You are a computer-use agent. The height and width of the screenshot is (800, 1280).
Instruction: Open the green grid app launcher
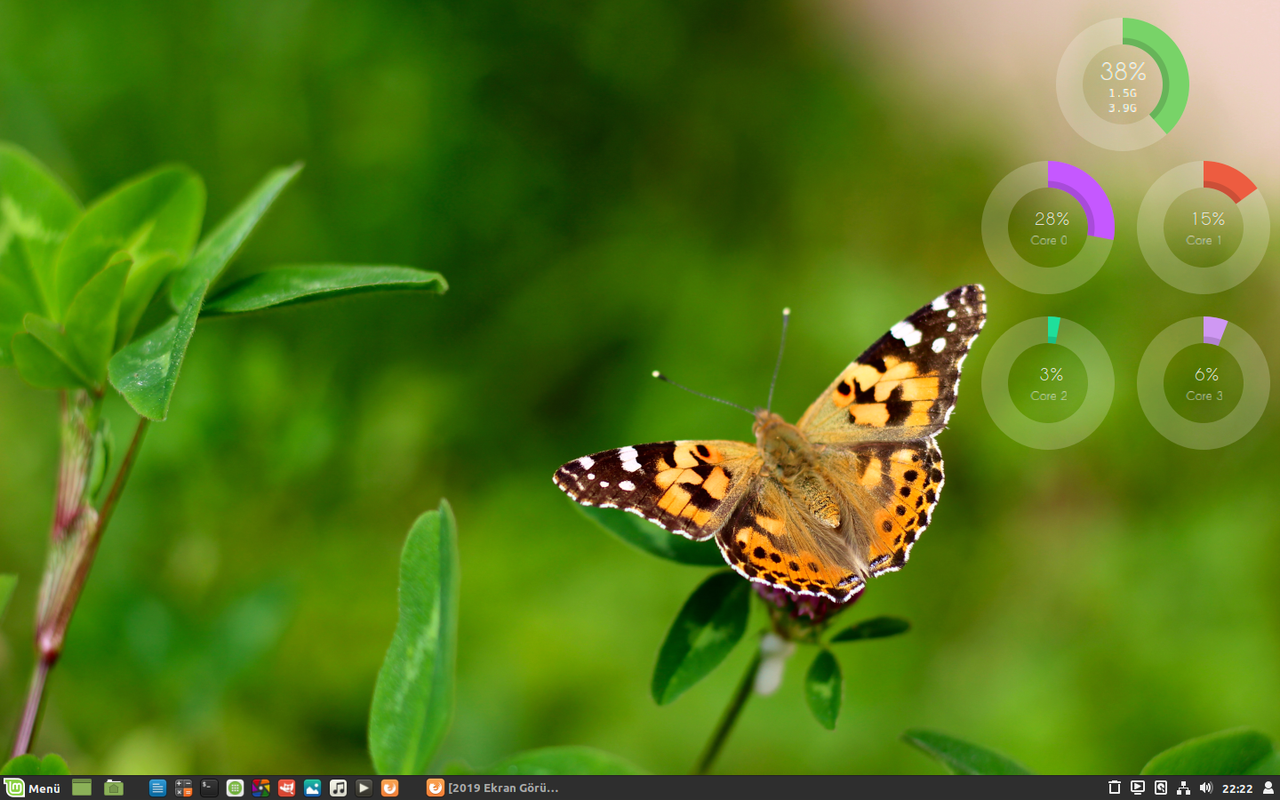[x=235, y=788]
